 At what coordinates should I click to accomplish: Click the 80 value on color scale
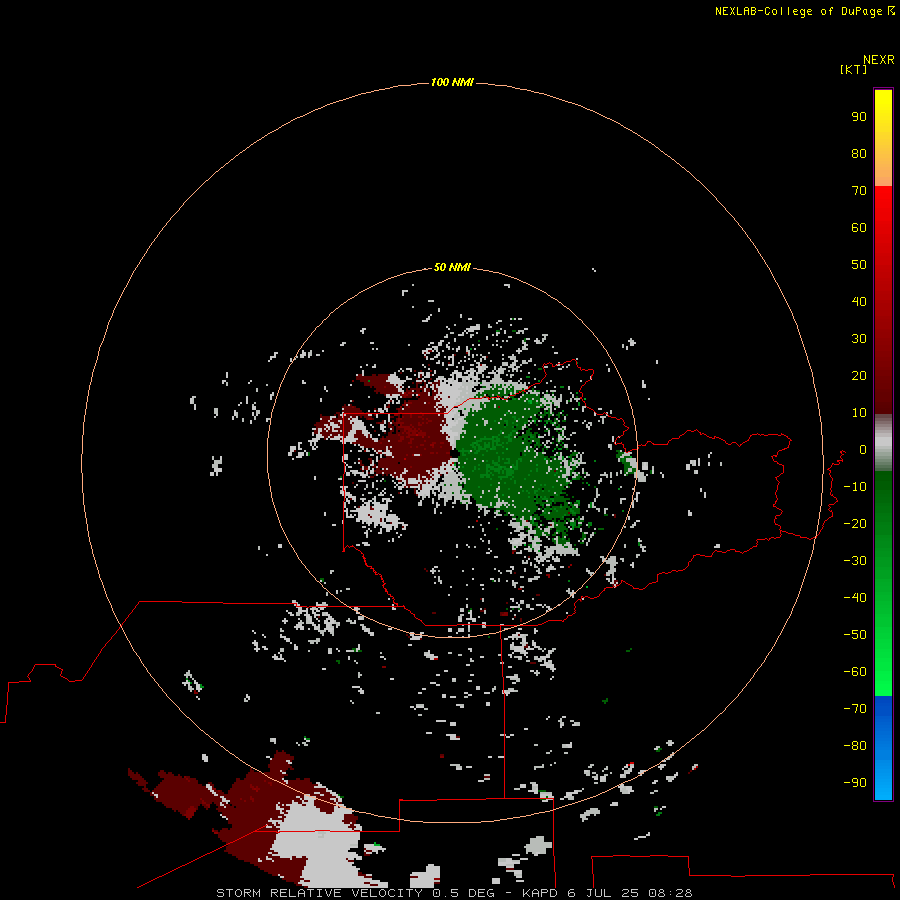point(859,154)
